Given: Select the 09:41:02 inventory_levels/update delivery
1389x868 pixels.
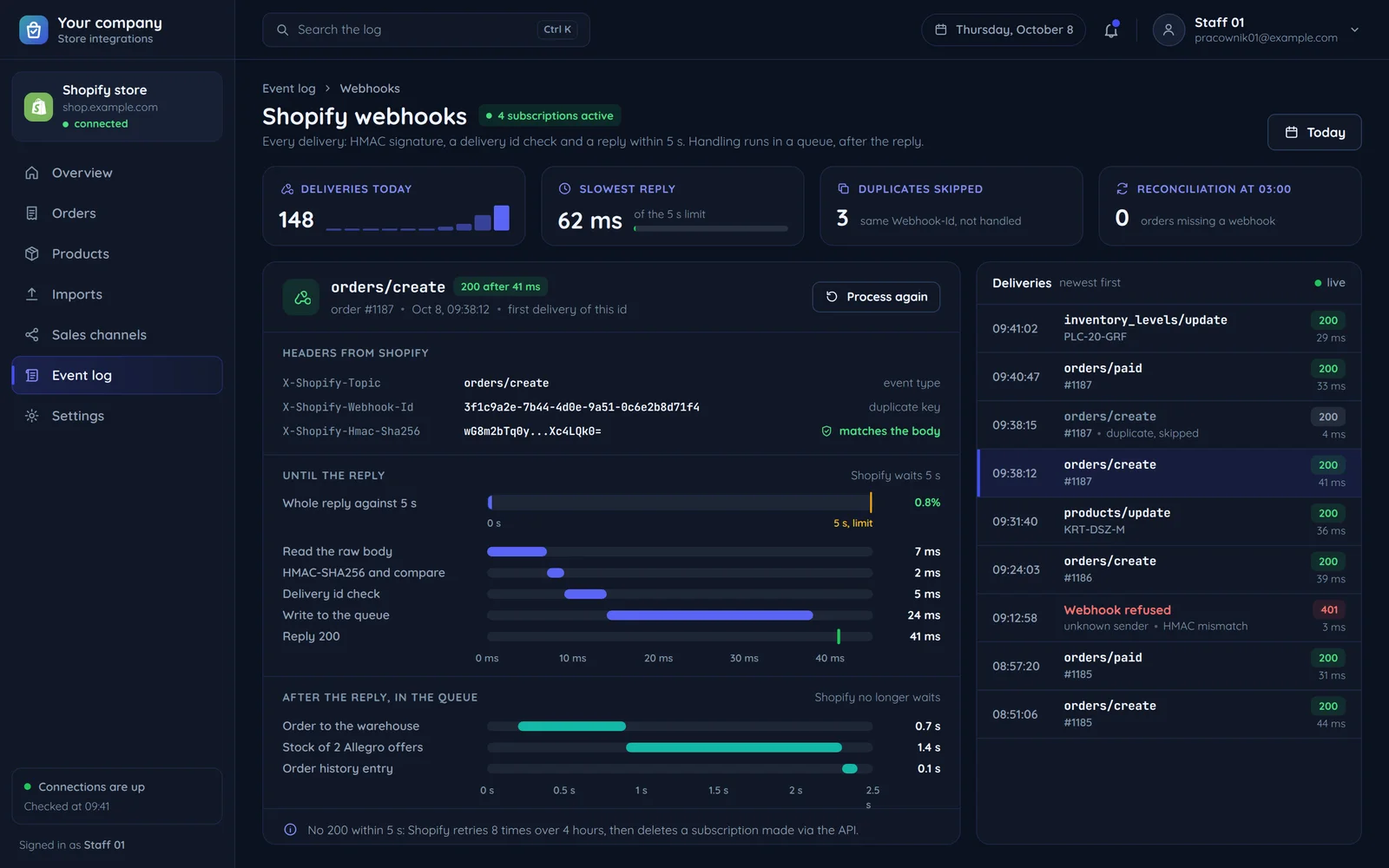Looking at the screenshot, I should point(1168,328).
